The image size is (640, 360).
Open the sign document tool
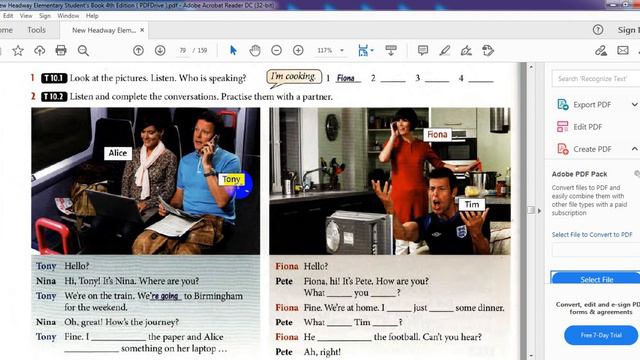466,51
